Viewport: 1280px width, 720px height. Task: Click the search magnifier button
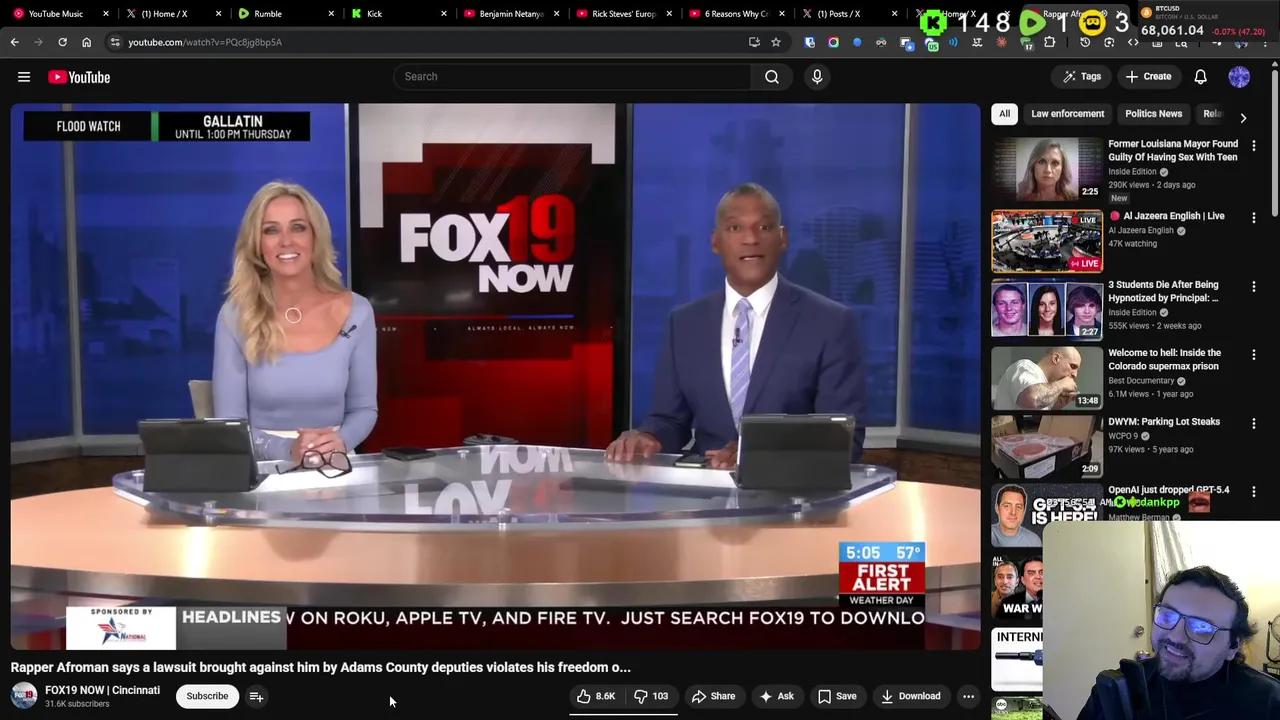pyautogui.click(x=772, y=77)
